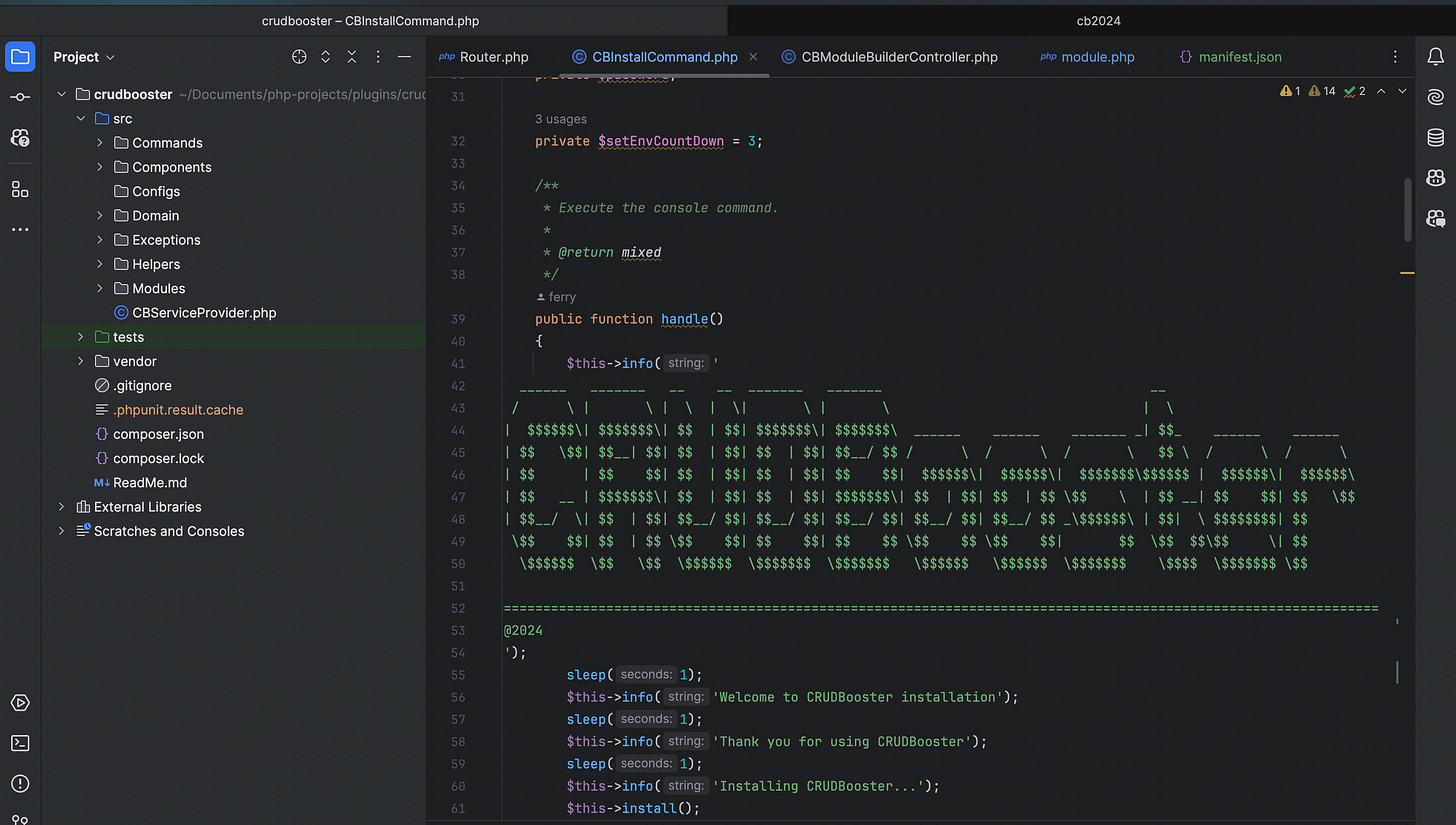This screenshot has width=1456, height=825.
Task: Open the Commit tool window icon
Action: [x=20, y=97]
